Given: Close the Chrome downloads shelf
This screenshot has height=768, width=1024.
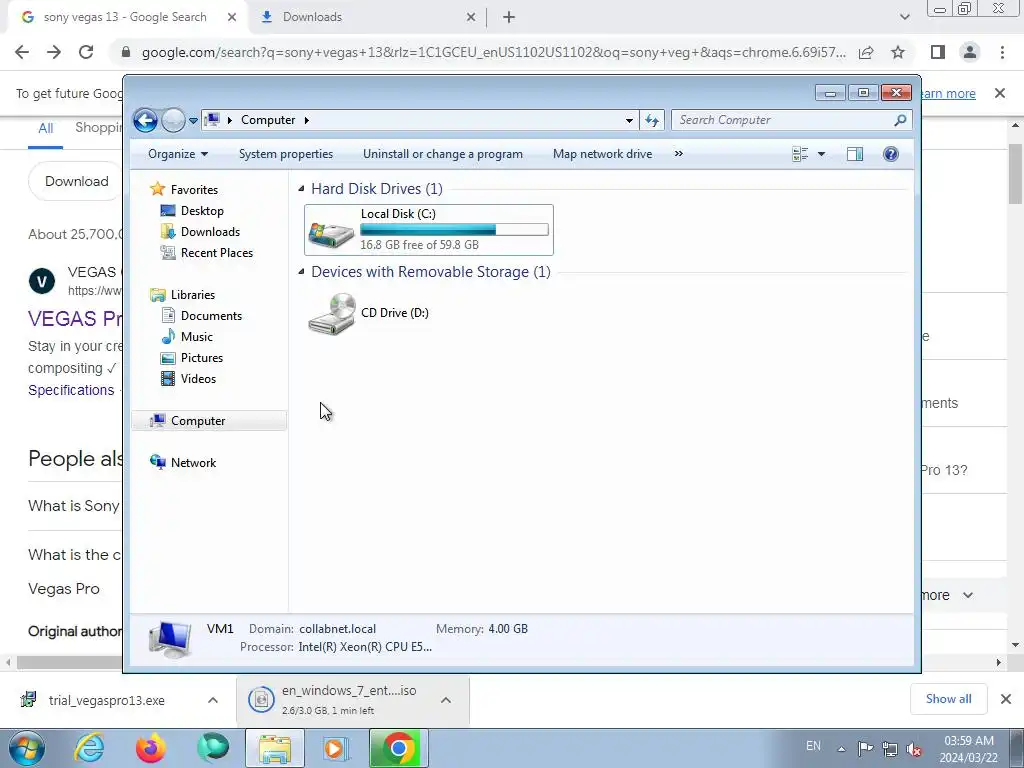Looking at the screenshot, I should coord(1006,699).
